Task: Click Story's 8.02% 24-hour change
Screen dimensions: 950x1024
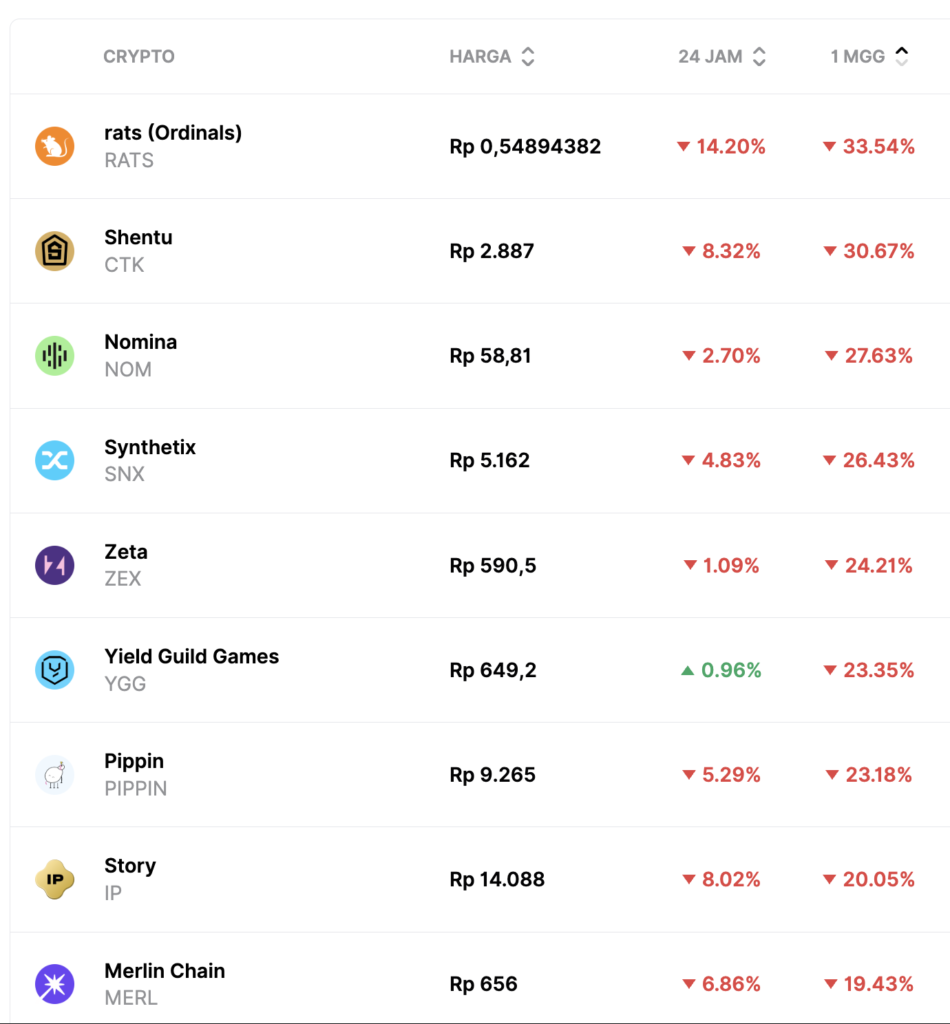Action: tap(722, 880)
